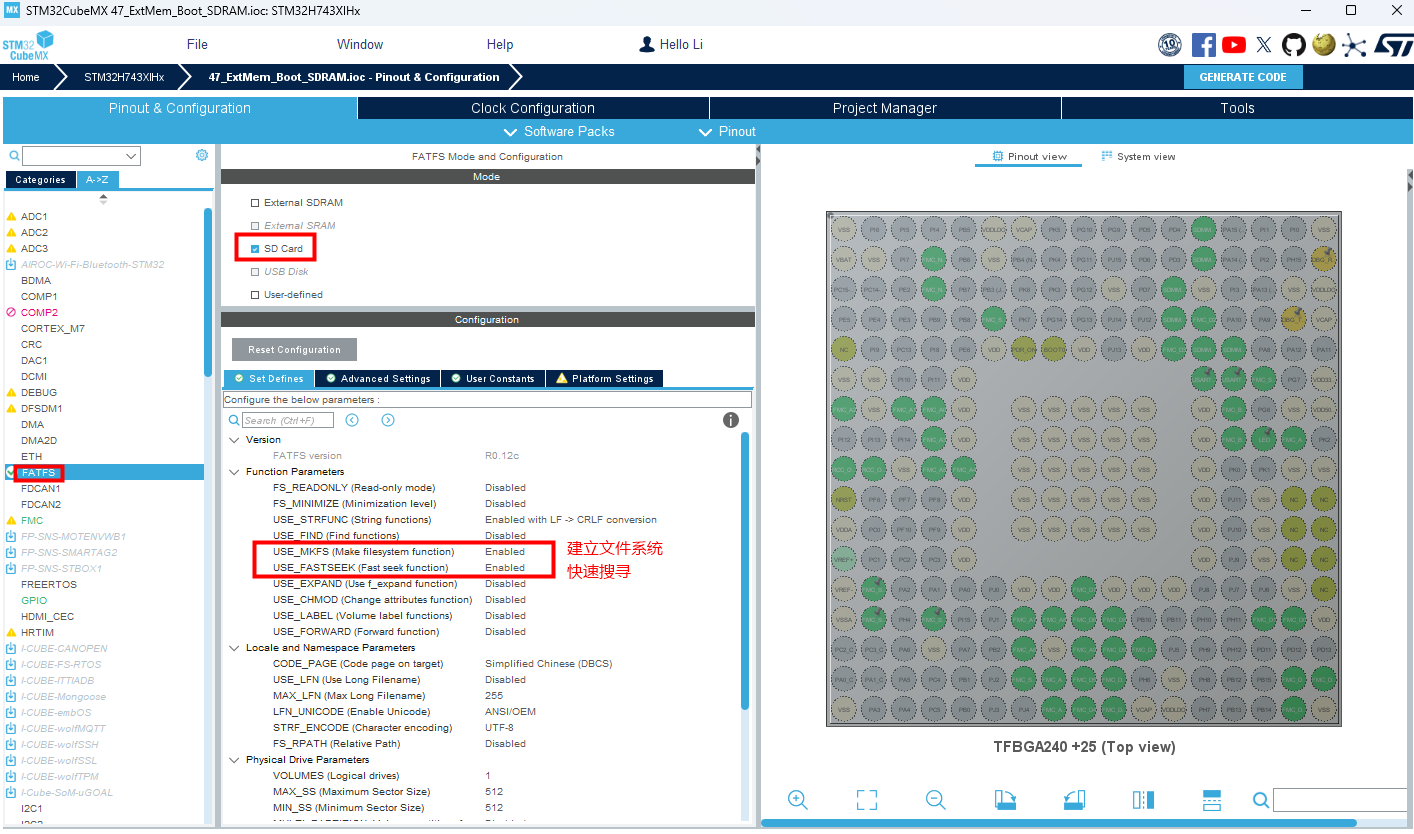Screen dimensions: 1414x834
Task: Click the user profile icon beside Hello Li
Action: point(647,44)
